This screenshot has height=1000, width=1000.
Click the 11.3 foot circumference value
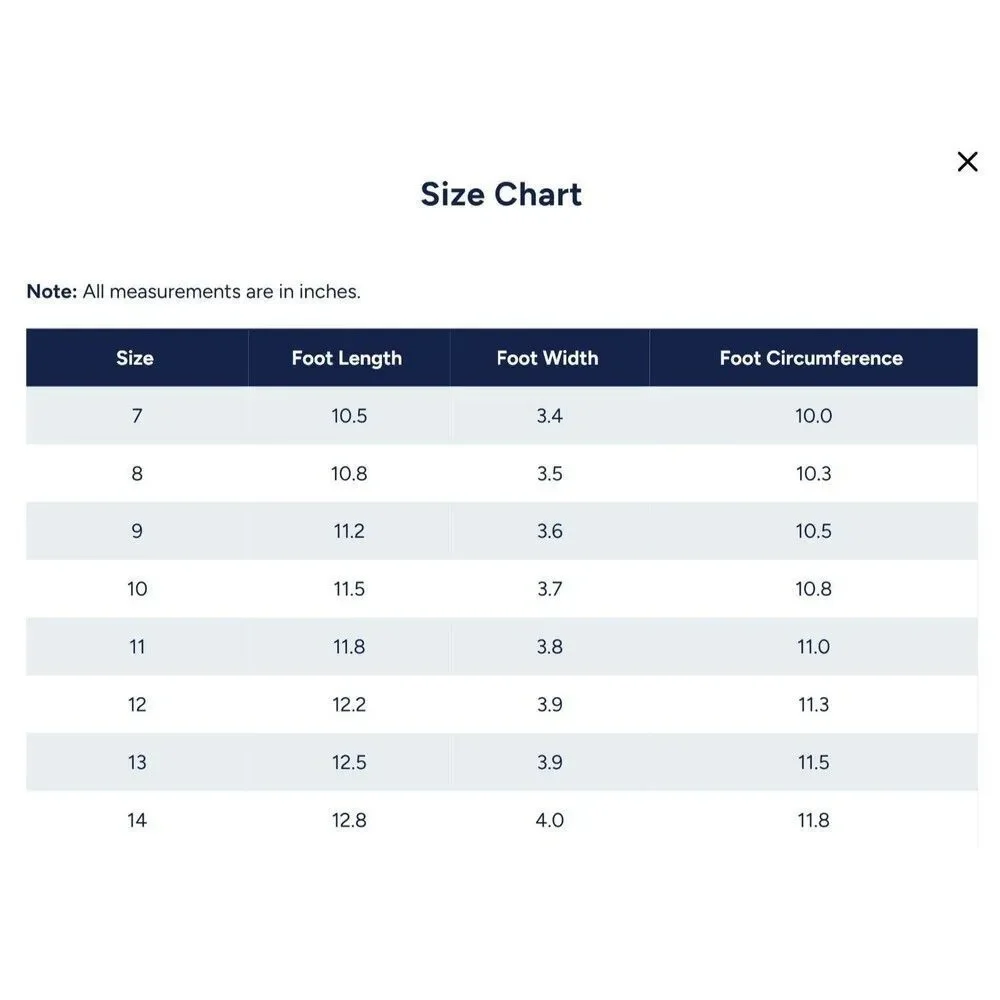coord(813,705)
